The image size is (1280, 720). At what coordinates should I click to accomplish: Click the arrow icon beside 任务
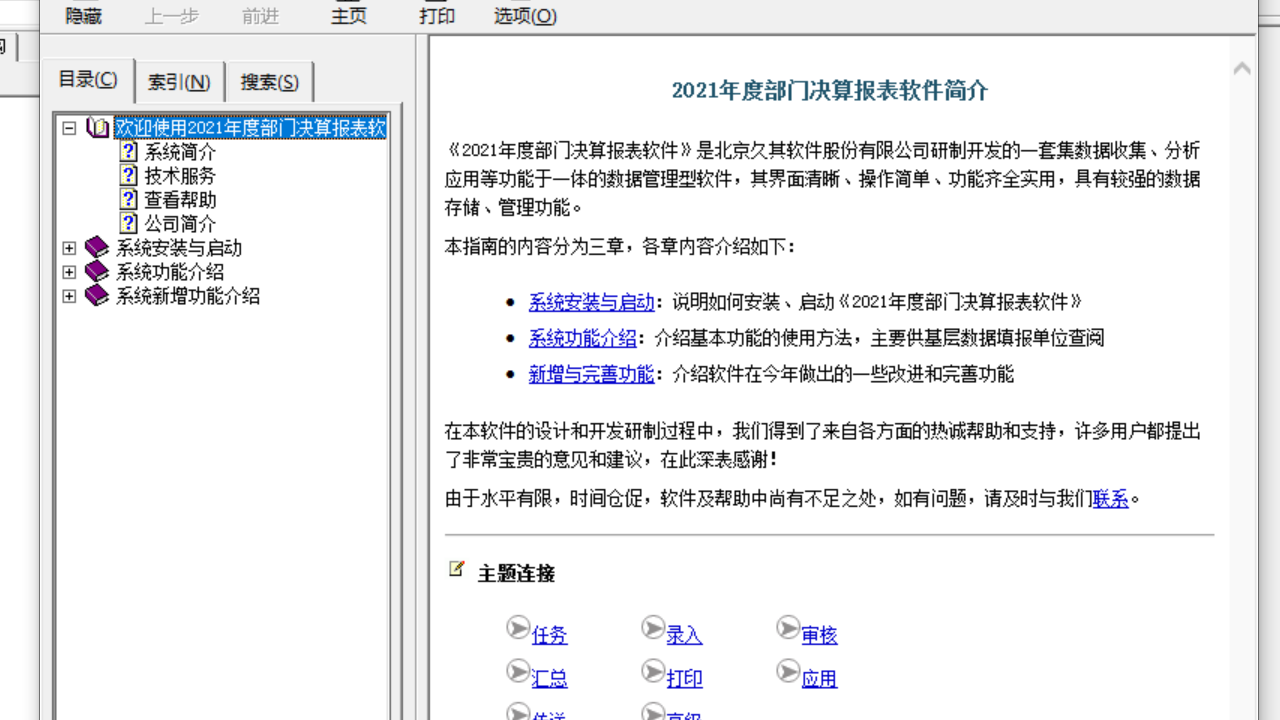pos(518,628)
